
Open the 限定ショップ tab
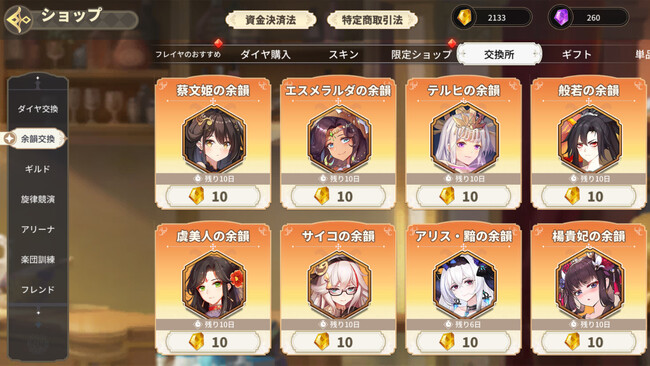(421, 54)
